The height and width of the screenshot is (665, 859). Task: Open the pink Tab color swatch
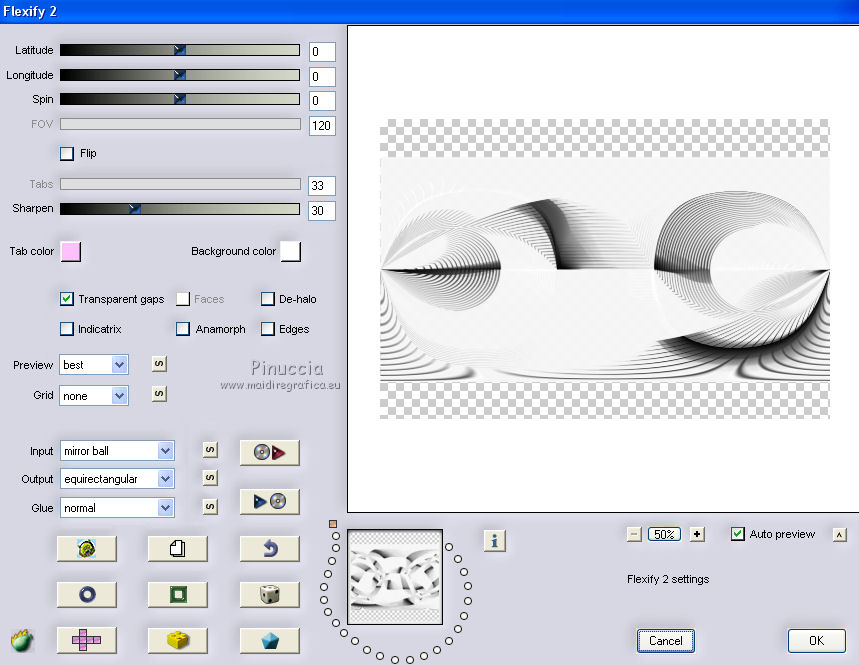[x=71, y=252]
